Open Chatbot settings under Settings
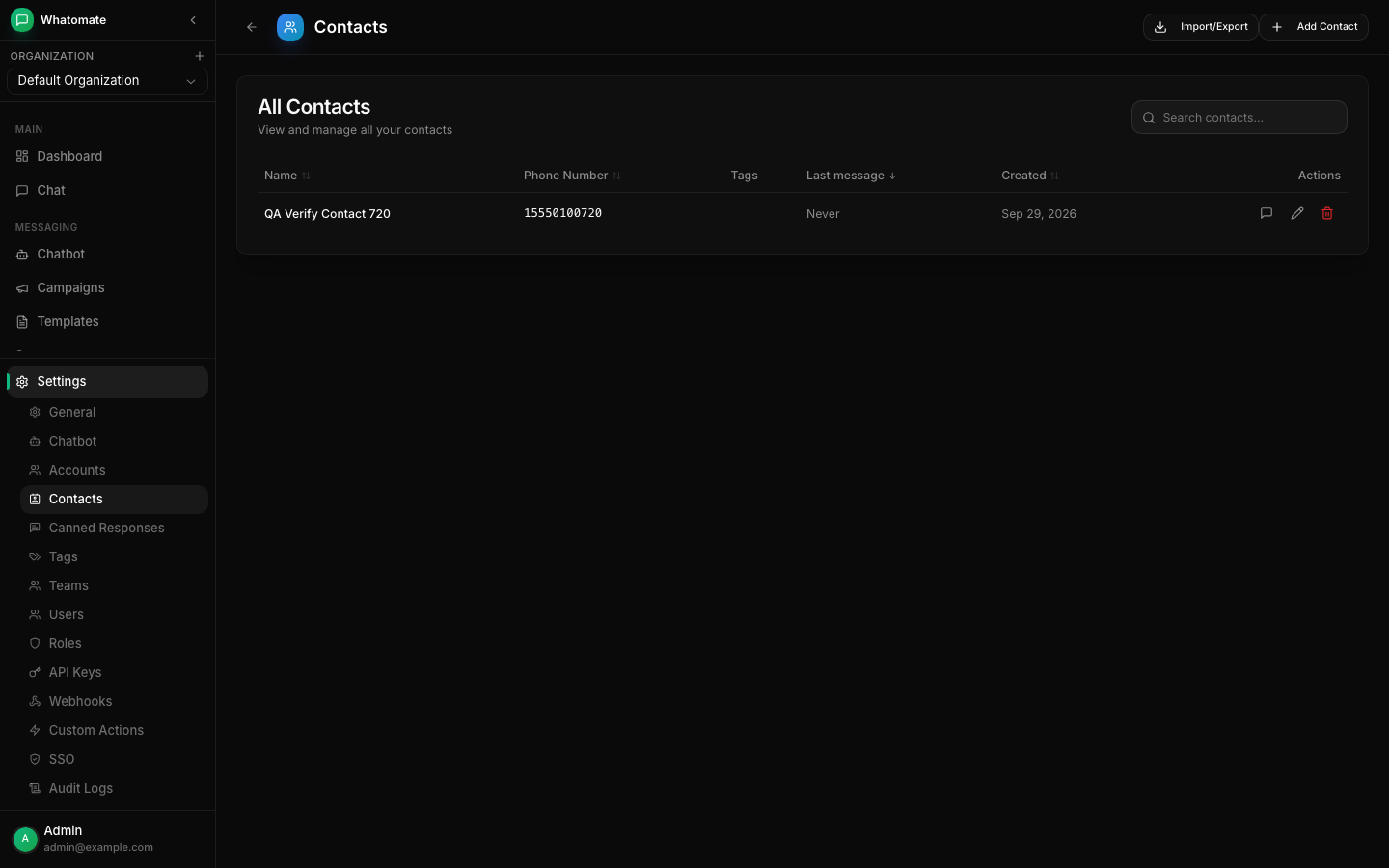The height and width of the screenshot is (868, 1389). (114, 441)
